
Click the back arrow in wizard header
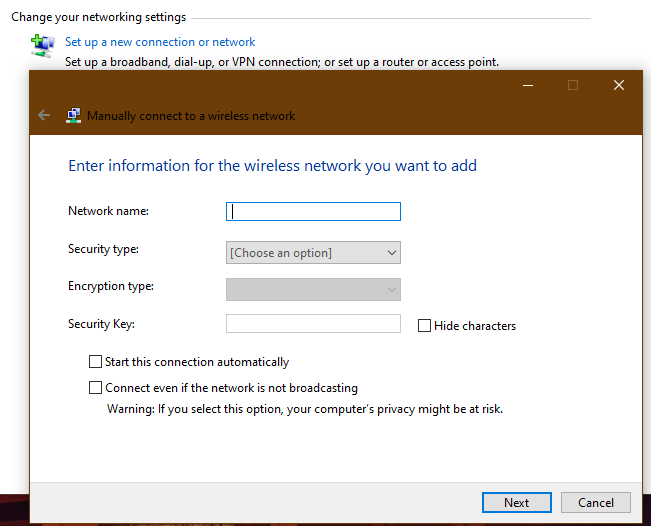coord(44,115)
